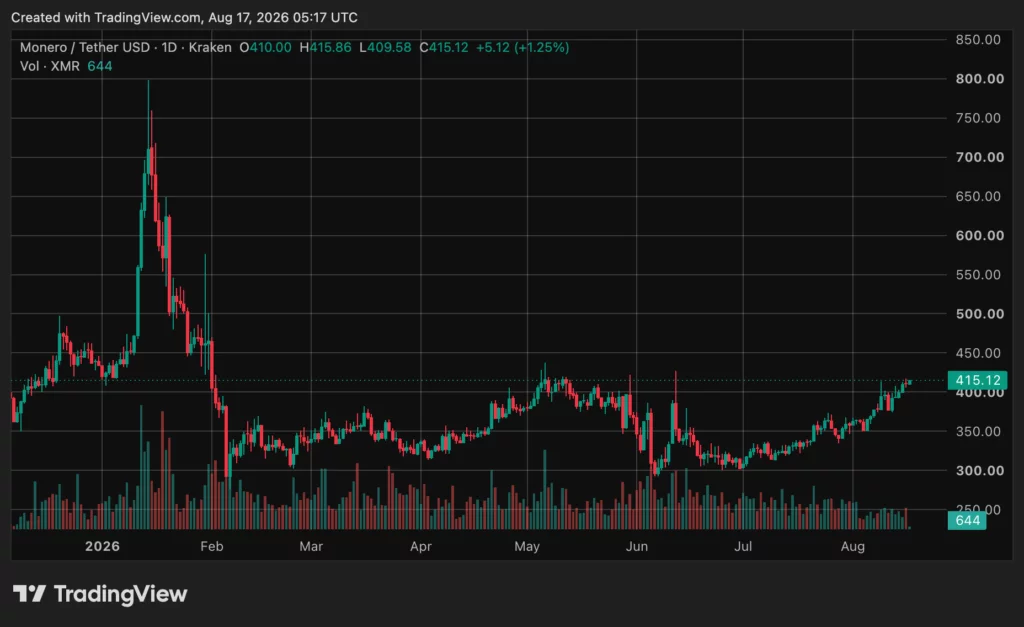Click the change value +5.12 (+1.25%)
The width and height of the screenshot is (1024, 627).
click(522, 48)
